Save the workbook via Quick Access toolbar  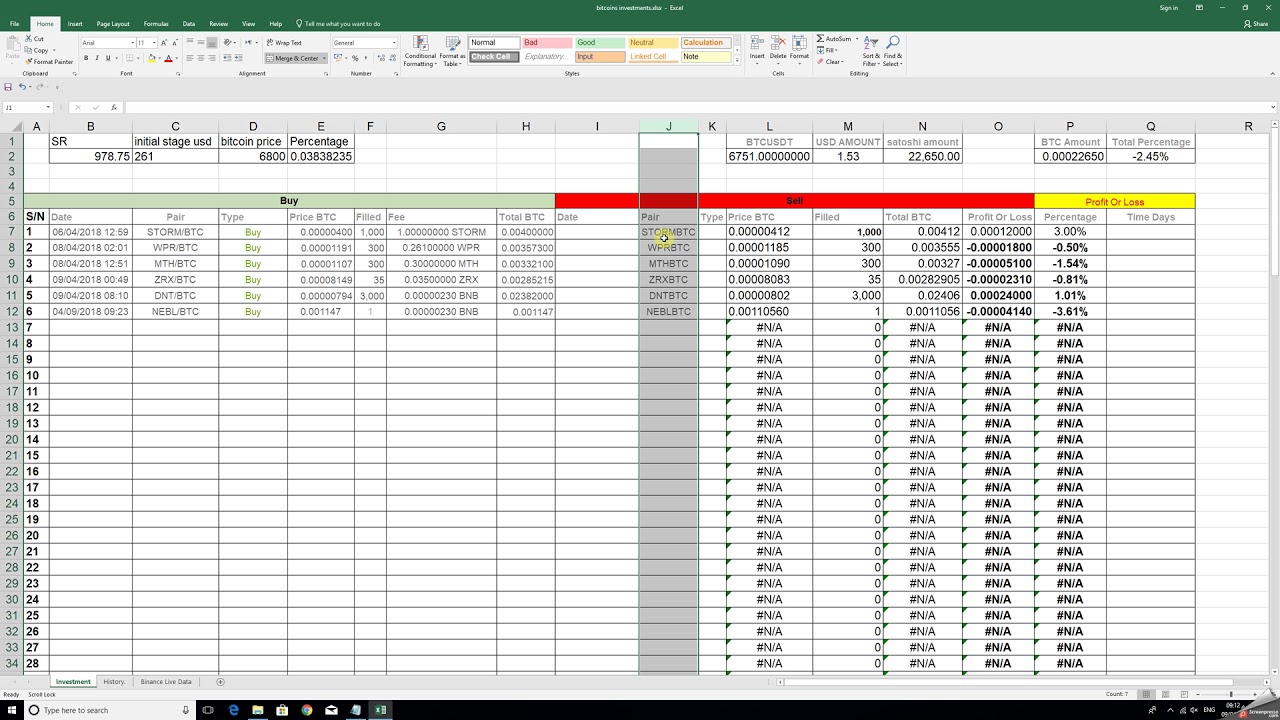8,87
